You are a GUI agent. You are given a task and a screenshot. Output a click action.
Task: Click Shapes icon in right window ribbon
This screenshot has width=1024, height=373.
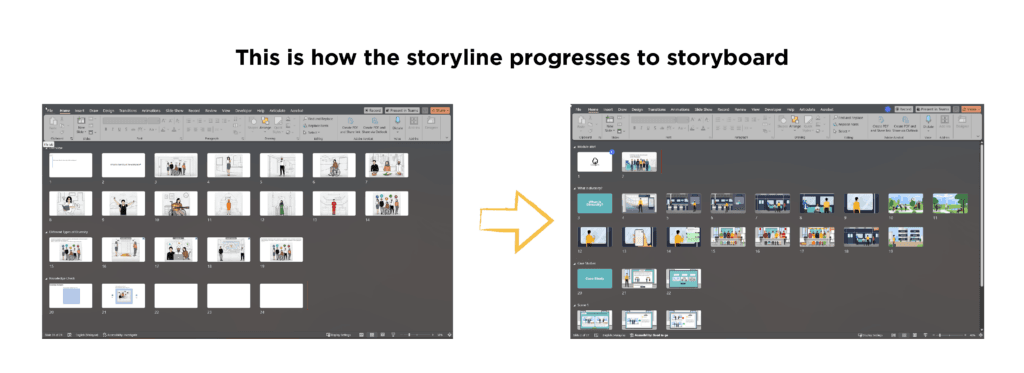(782, 120)
